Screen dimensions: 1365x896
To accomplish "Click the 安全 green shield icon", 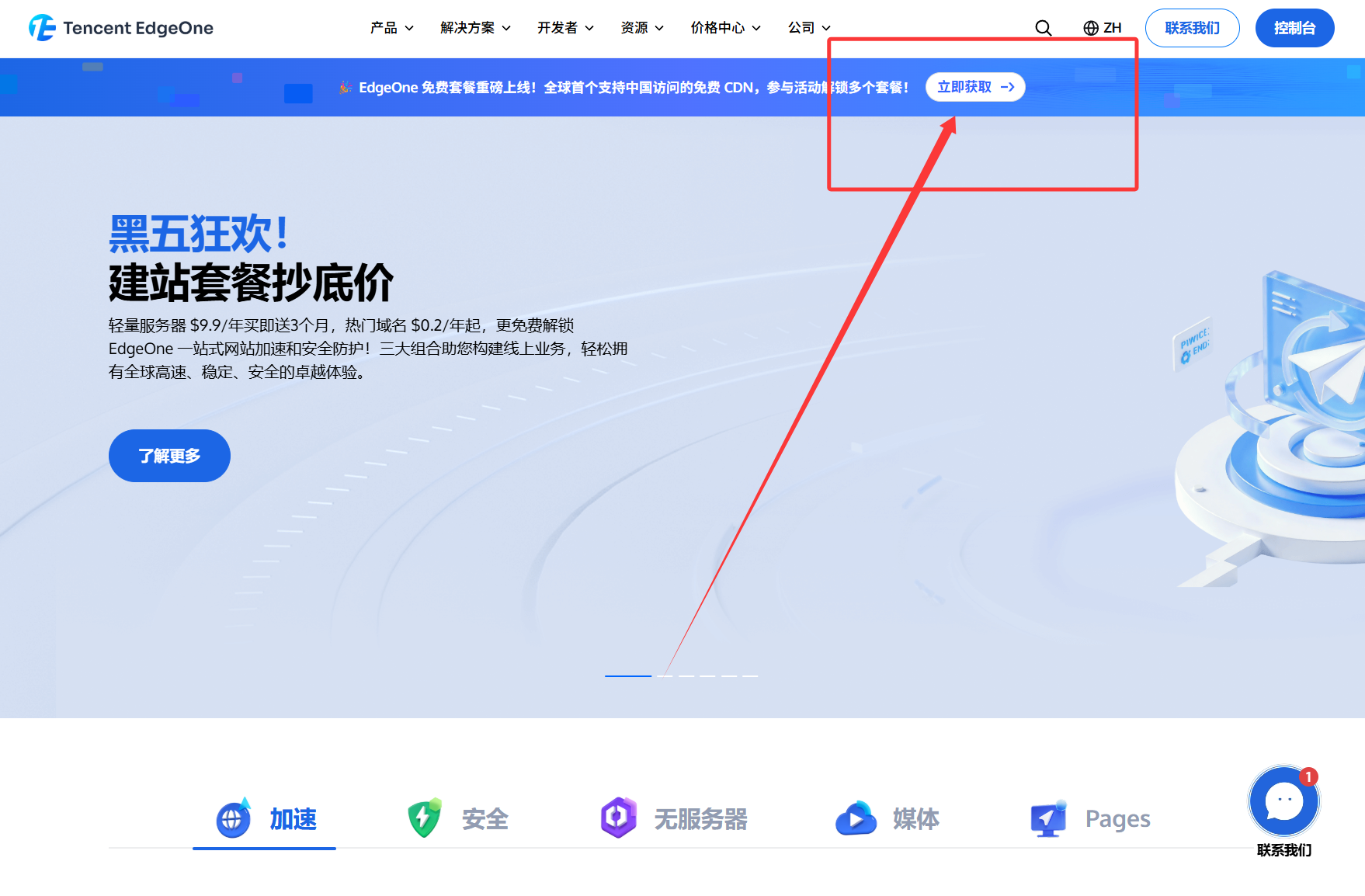I will coord(424,818).
